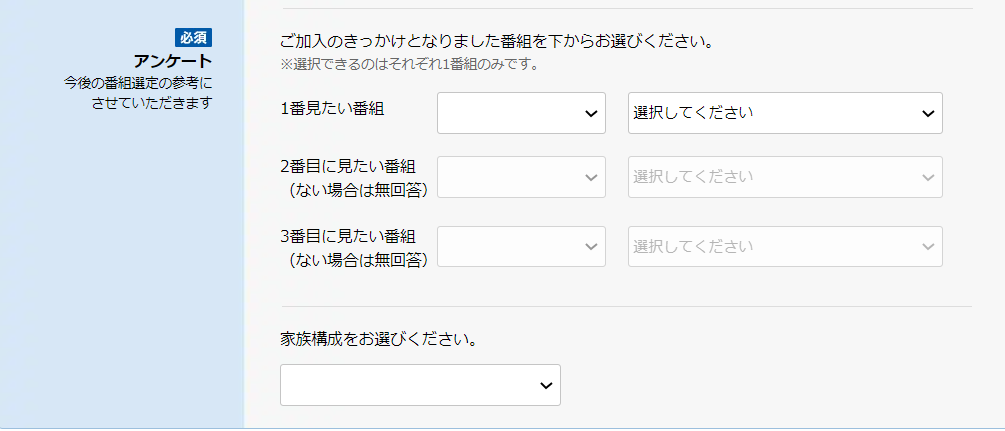
Task: Click the 家族構成をお選びください text
Action: pos(378,339)
